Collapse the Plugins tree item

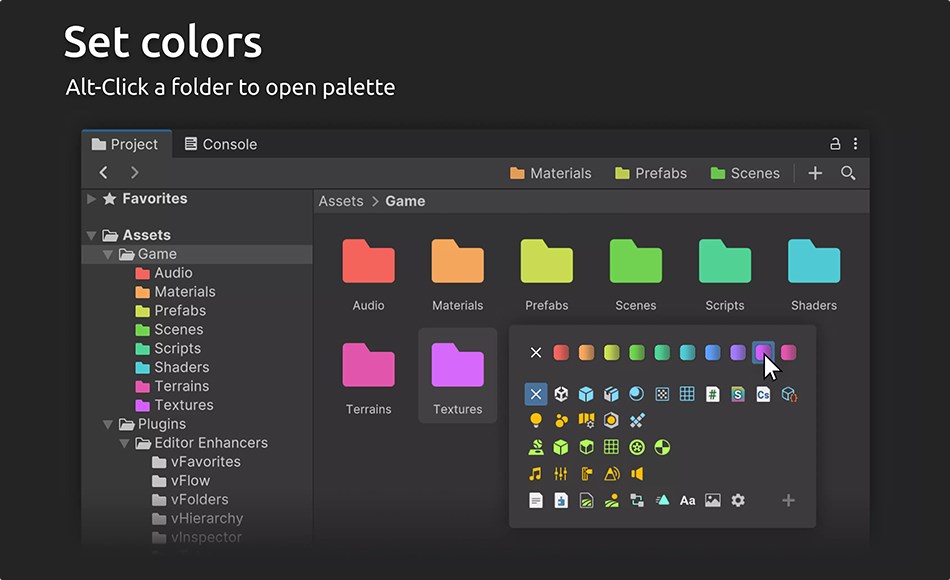[x=108, y=423]
